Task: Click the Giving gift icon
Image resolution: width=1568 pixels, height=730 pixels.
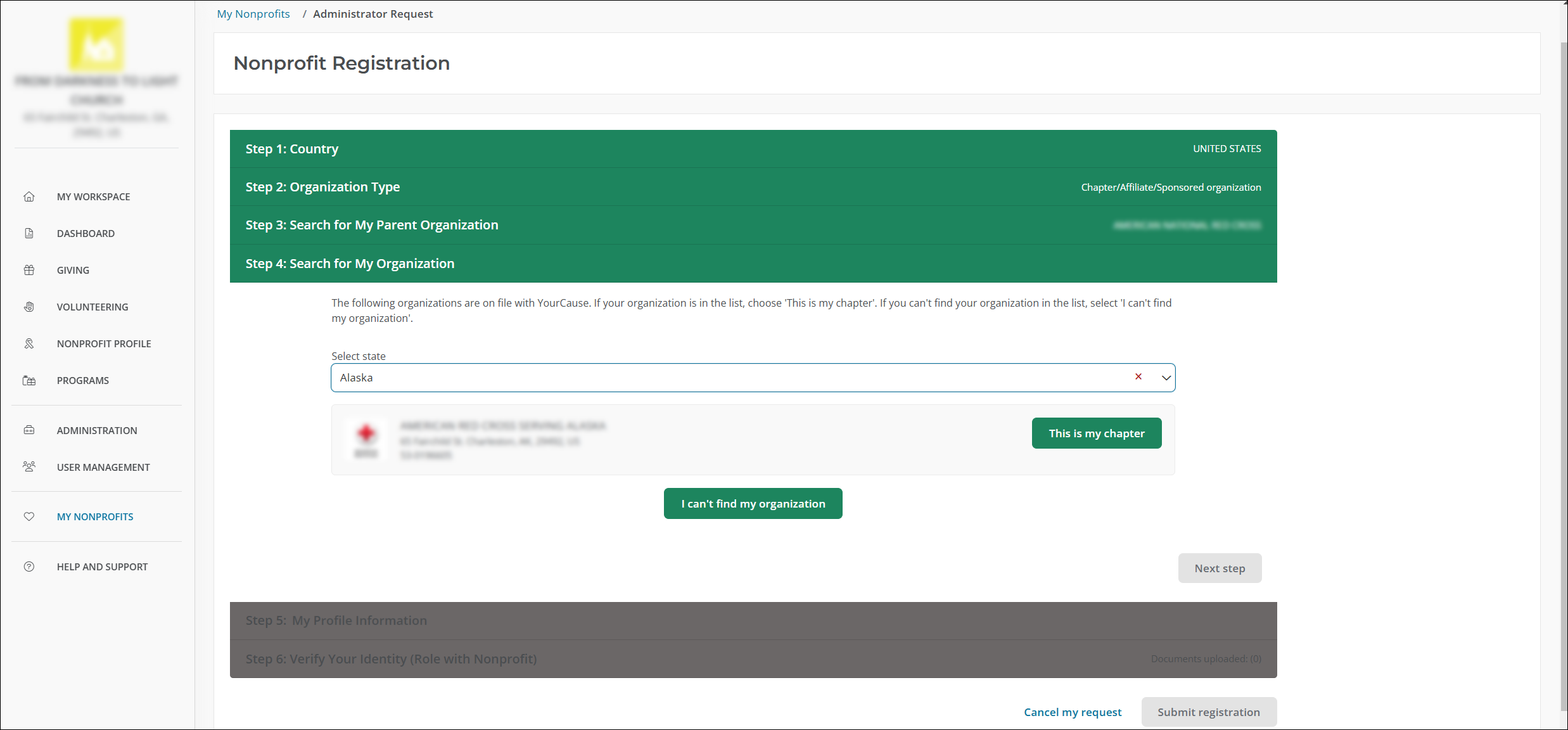Action: point(29,270)
